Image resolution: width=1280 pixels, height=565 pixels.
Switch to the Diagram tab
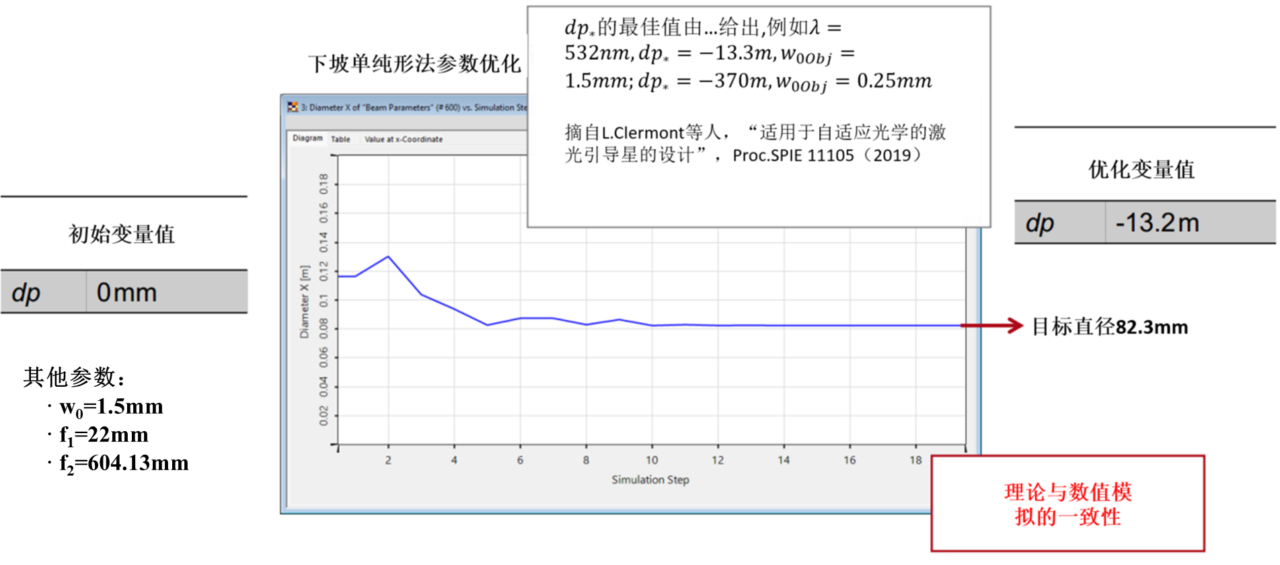click(308, 139)
